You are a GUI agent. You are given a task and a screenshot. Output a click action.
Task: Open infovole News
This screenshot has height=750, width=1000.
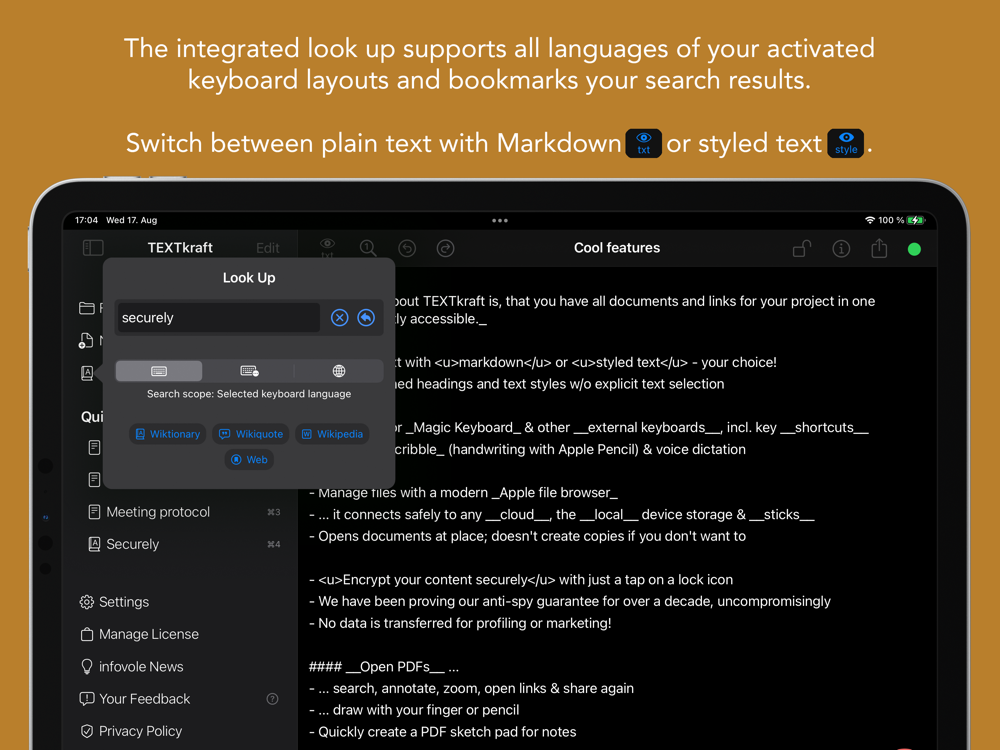coord(131,666)
